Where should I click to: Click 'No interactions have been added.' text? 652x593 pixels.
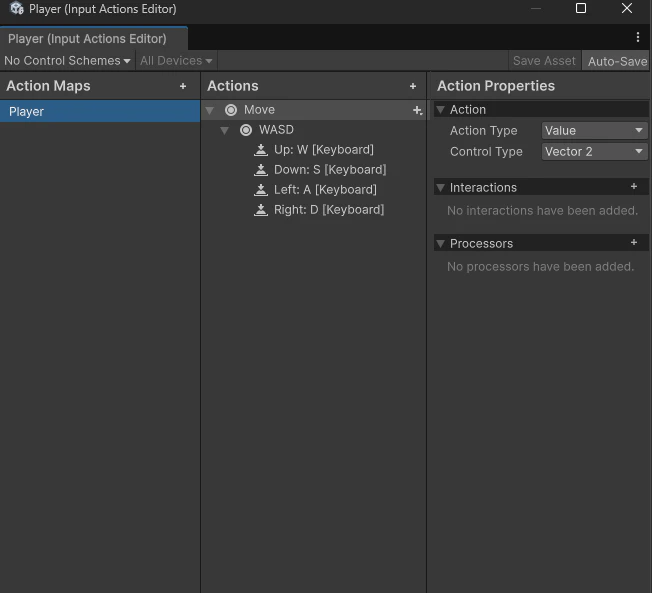542,210
